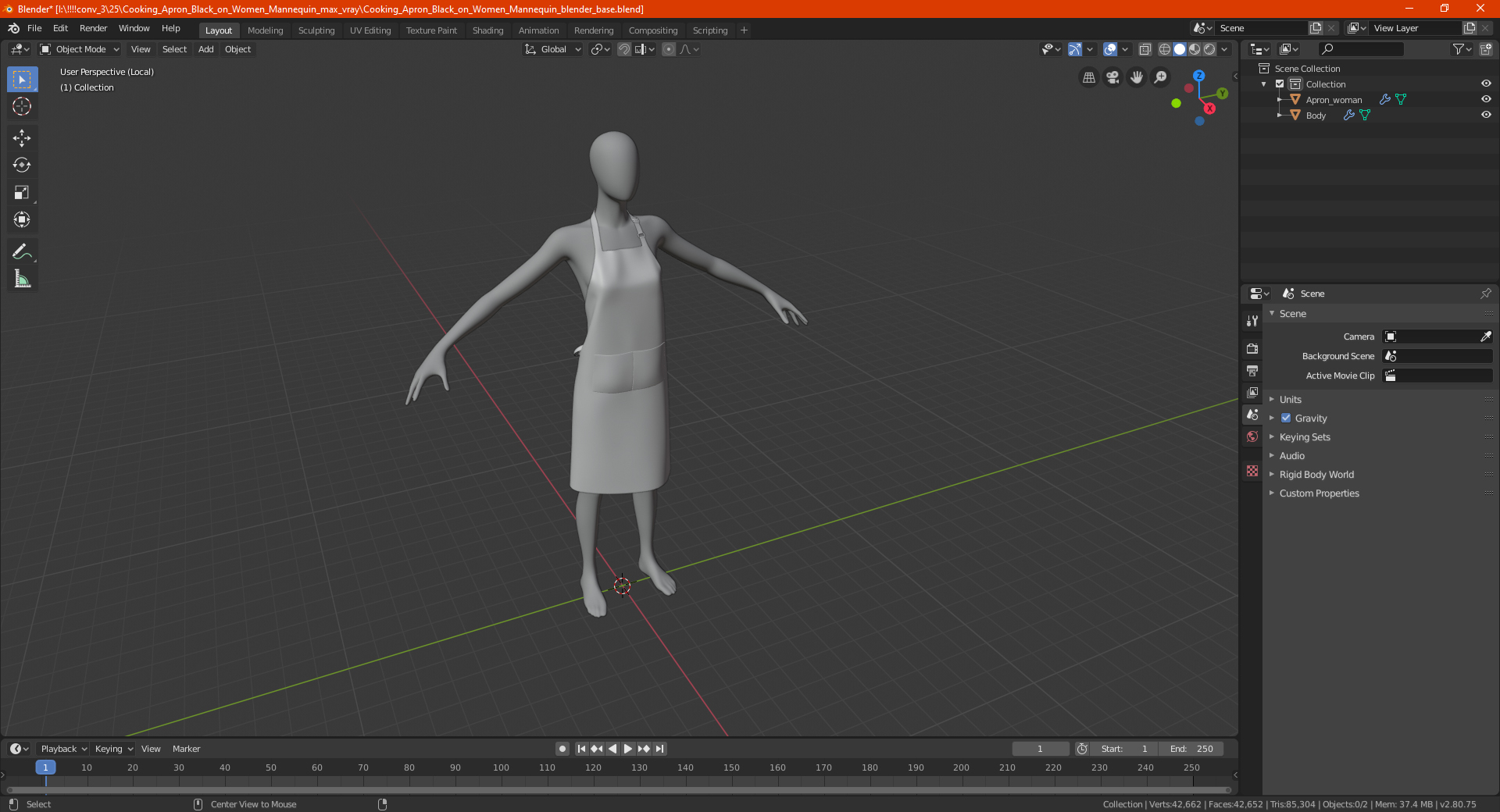Screen dimensions: 1500x812
Task: Open Texture properties checkered tab
Action: (1252, 471)
